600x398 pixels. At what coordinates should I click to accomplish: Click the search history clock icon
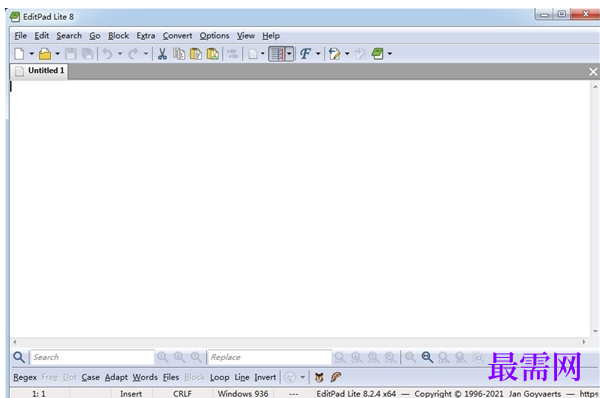point(290,377)
